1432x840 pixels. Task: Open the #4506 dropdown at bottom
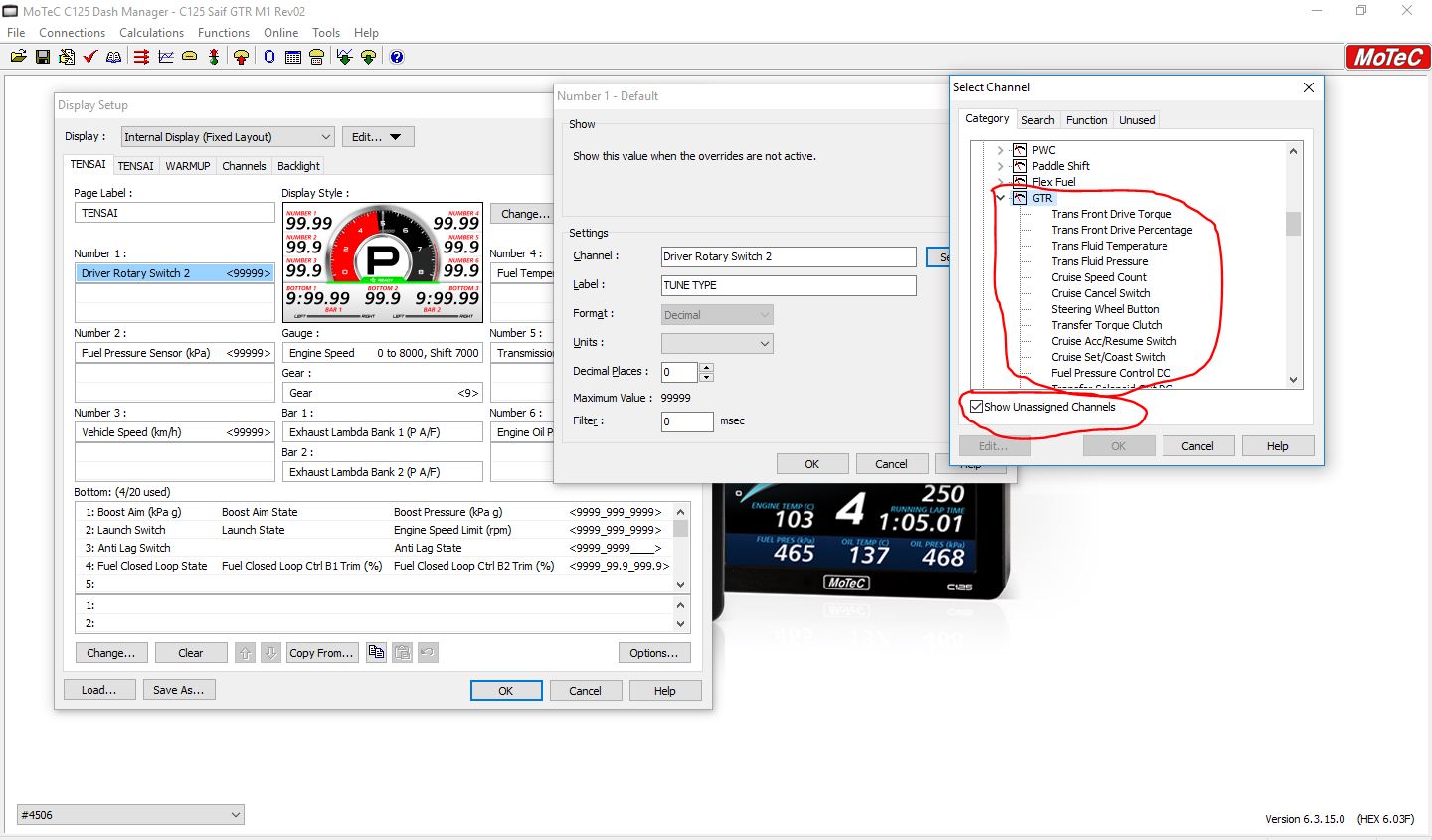[x=130, y=815]
